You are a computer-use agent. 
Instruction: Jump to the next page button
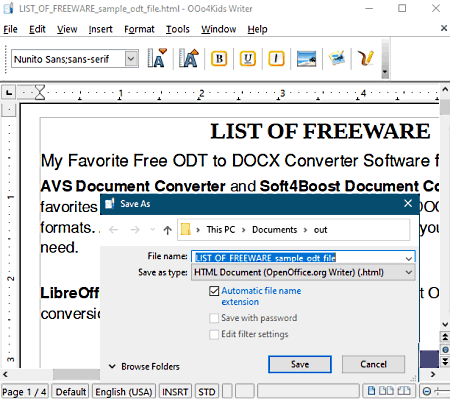coord(445,361)
